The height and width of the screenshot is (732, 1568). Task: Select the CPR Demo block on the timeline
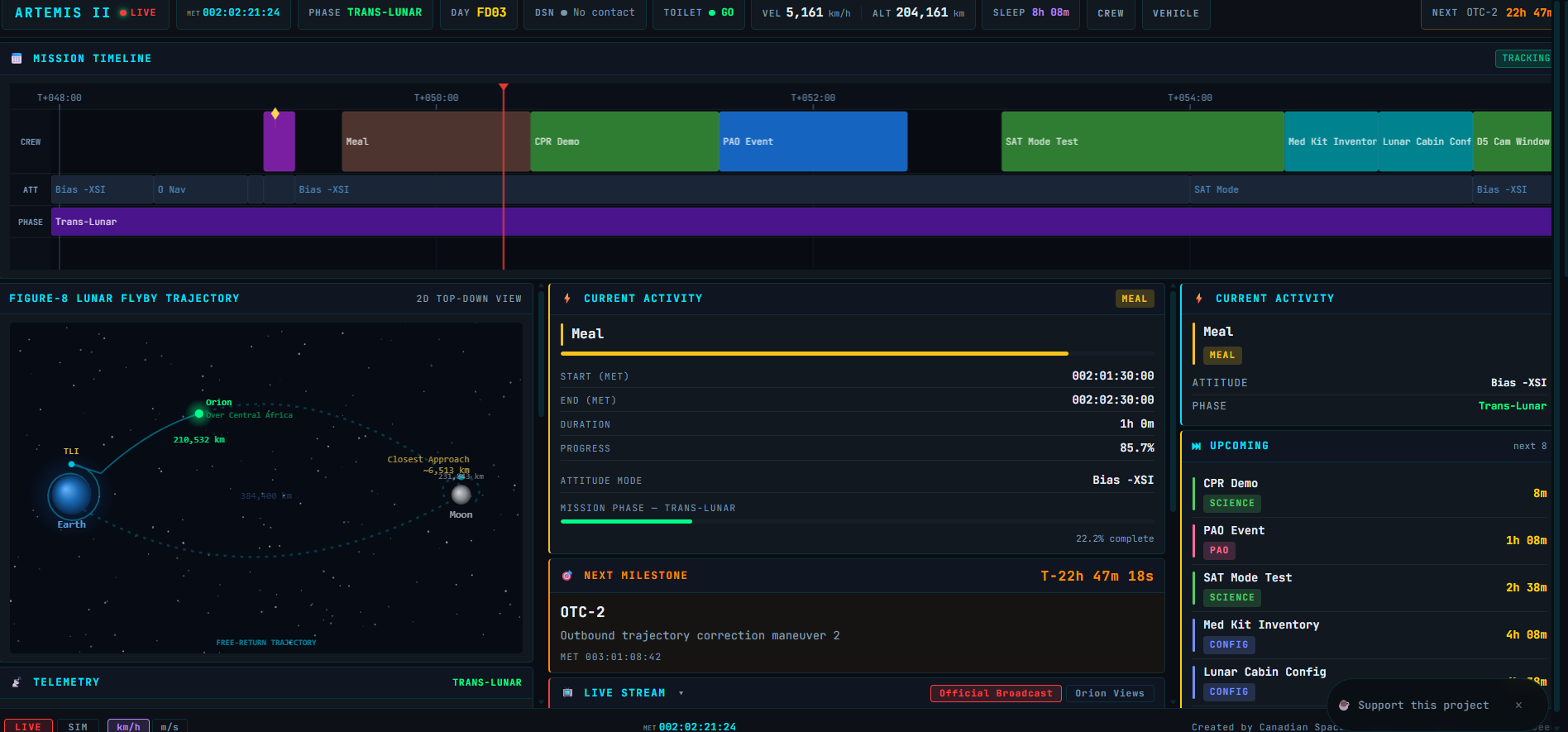624,141
